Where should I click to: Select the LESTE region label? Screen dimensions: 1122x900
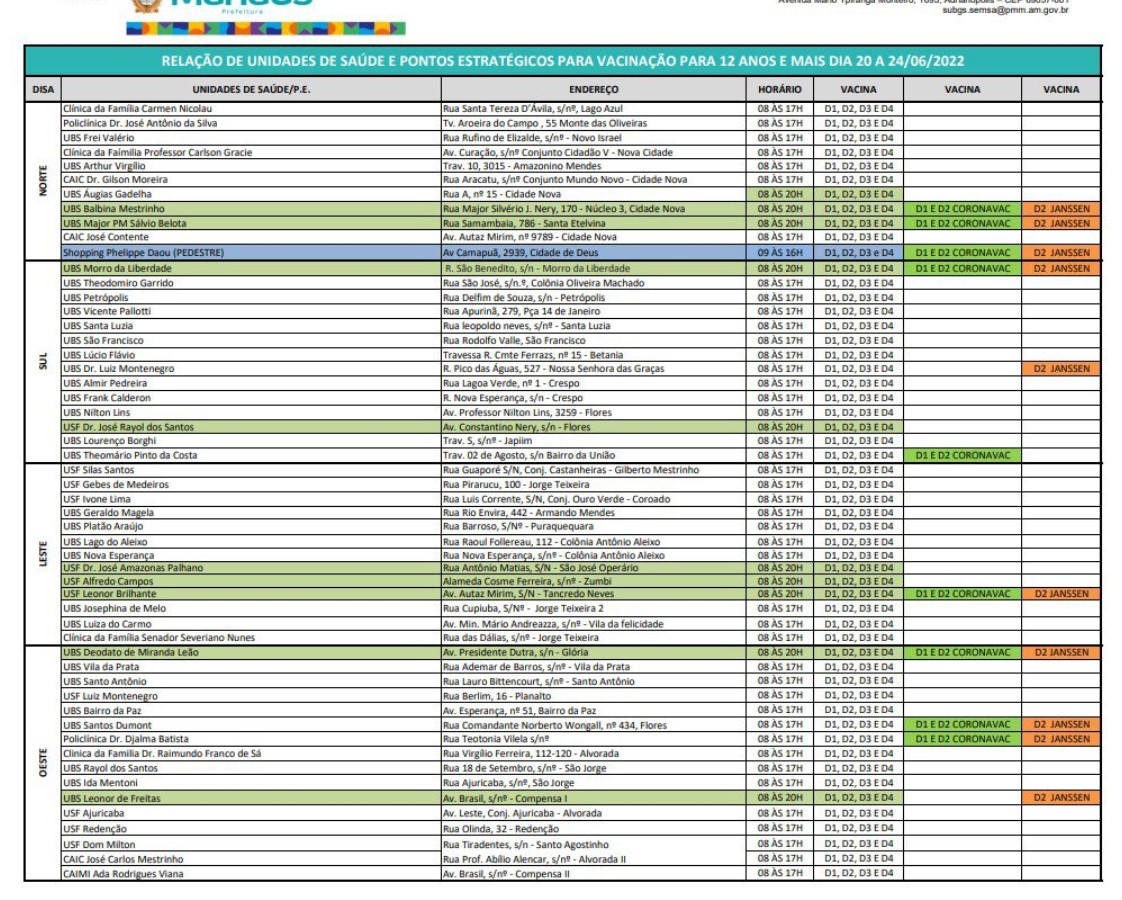[x=43, y=550]
